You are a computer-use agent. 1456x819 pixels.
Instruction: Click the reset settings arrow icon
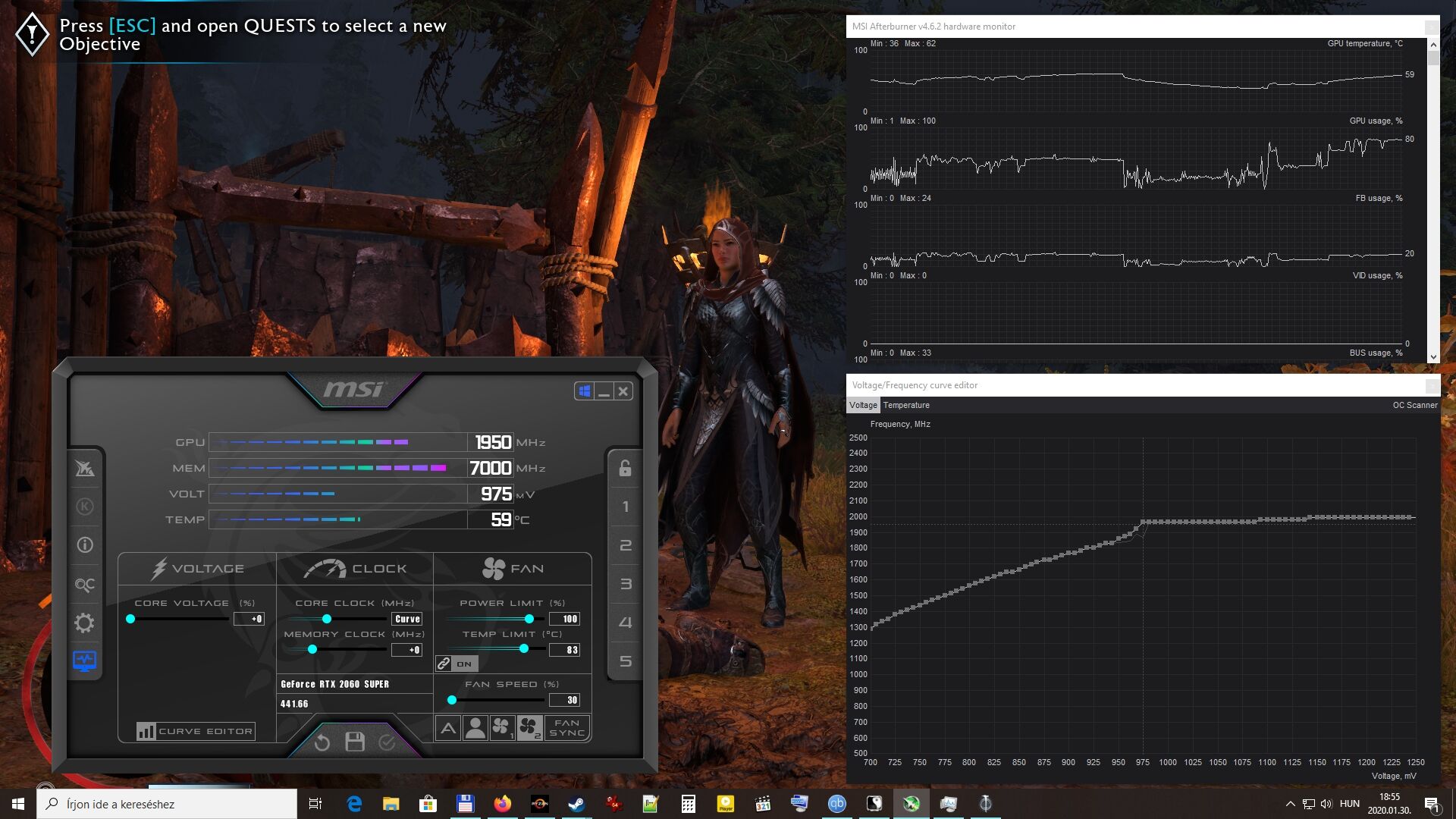[x=322, y=742]
